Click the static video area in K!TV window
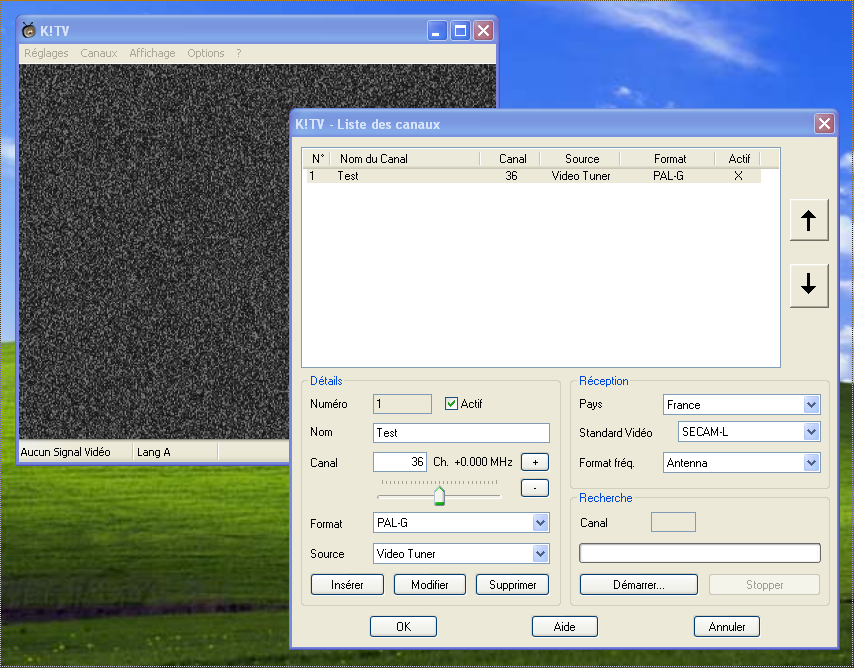The image size is (854, 668). (155, 251)
